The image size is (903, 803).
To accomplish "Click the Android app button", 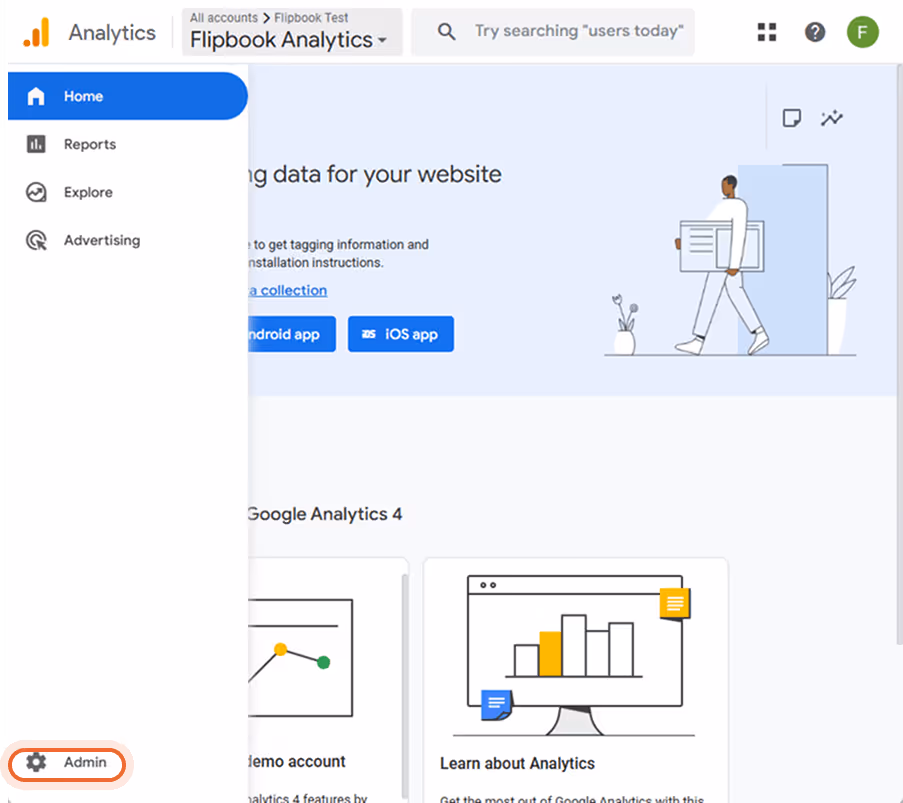I will 292,334.
